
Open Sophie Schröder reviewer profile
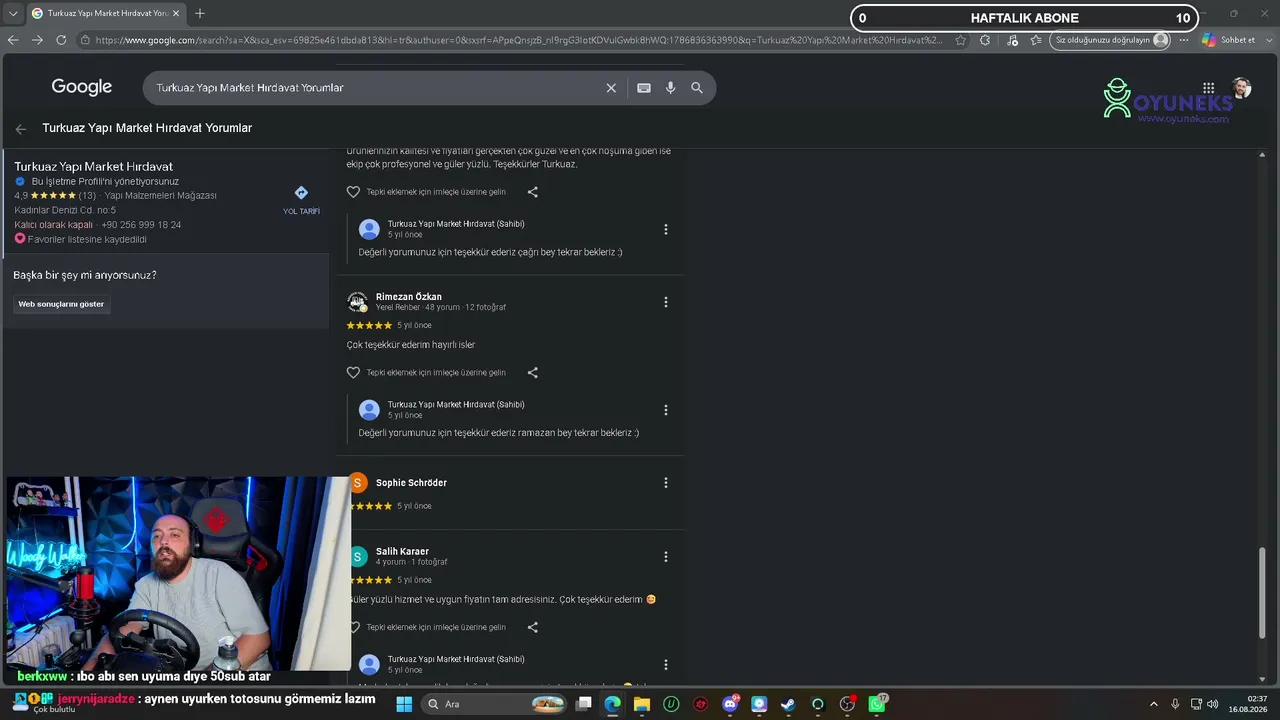(x=411, y=483)
